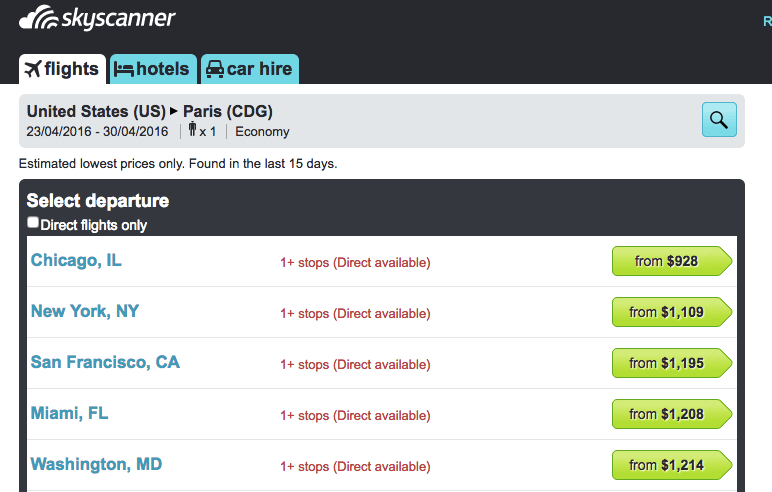The image size is (772, 492).
Task: Pick Miami, FL as departure
Action: pos(69,413)
